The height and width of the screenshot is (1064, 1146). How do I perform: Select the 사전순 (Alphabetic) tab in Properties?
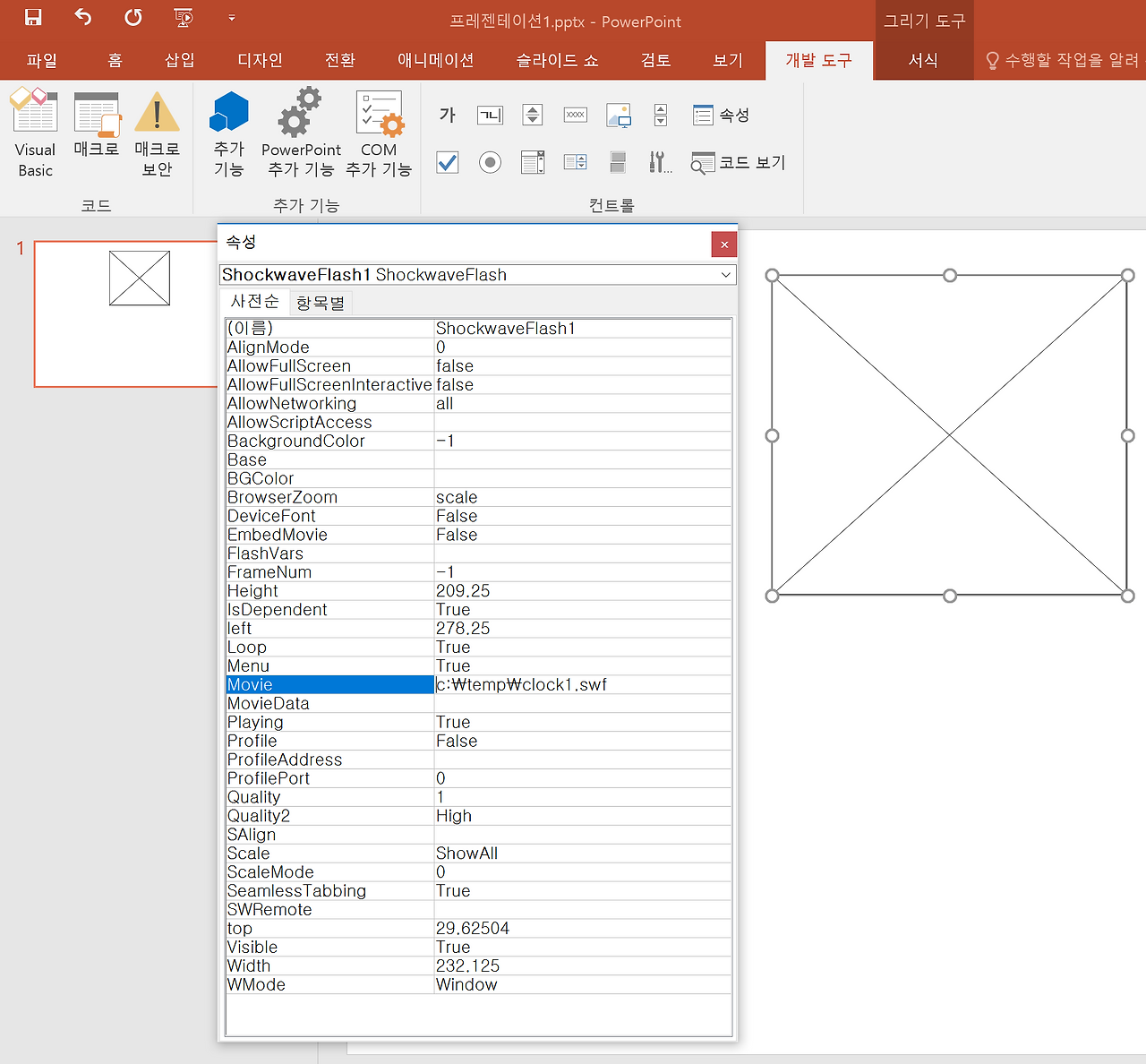point(255,302)
